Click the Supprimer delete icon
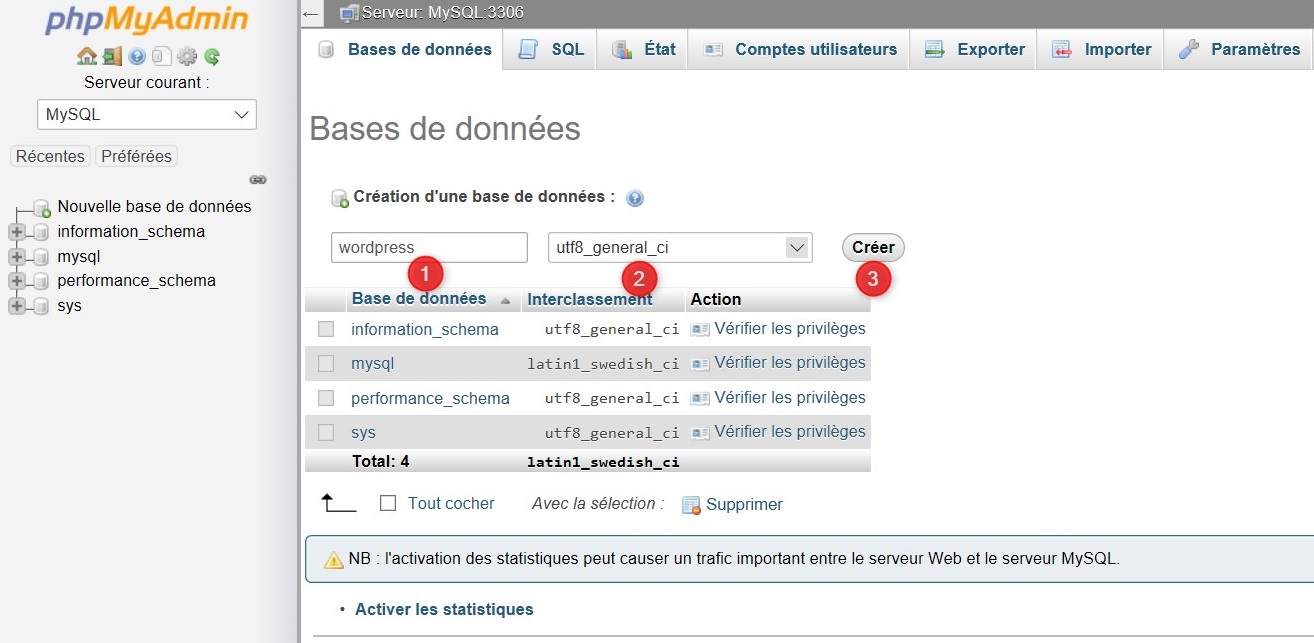Image resolution: width=1314 pixels, height=643 pixels. [691, 505]
